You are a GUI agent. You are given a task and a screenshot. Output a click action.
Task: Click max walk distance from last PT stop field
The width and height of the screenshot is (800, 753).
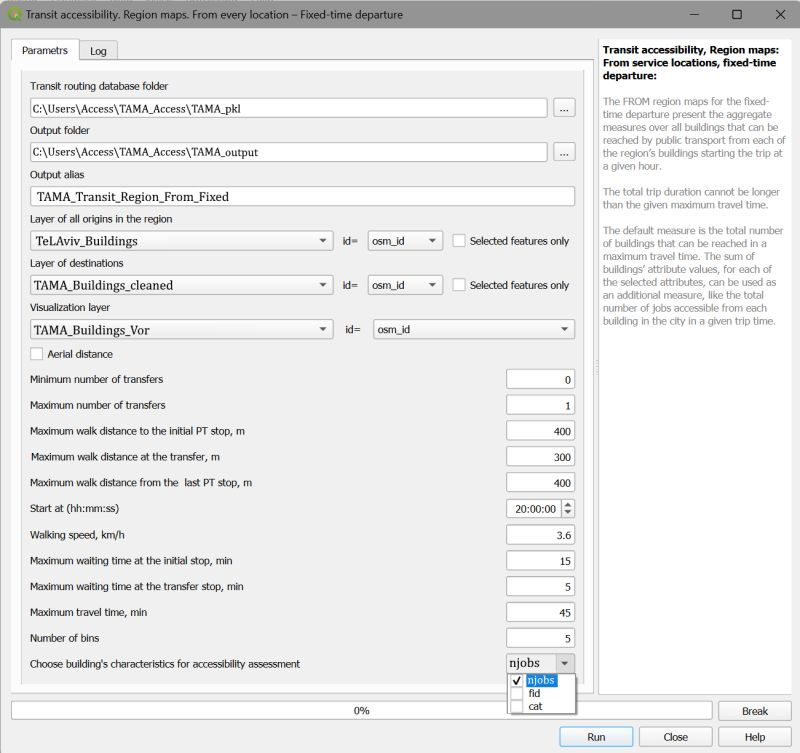(x=540, y=483)
